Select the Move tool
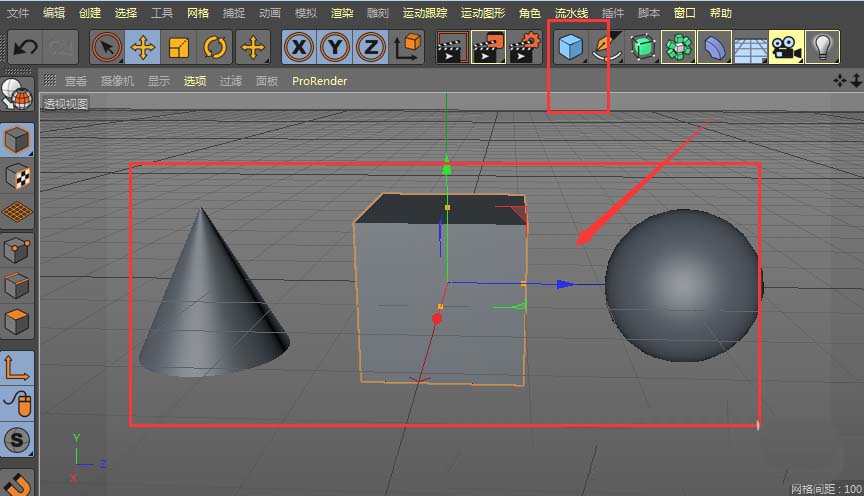This screenshot has width=864, height=496. [144, 47]
